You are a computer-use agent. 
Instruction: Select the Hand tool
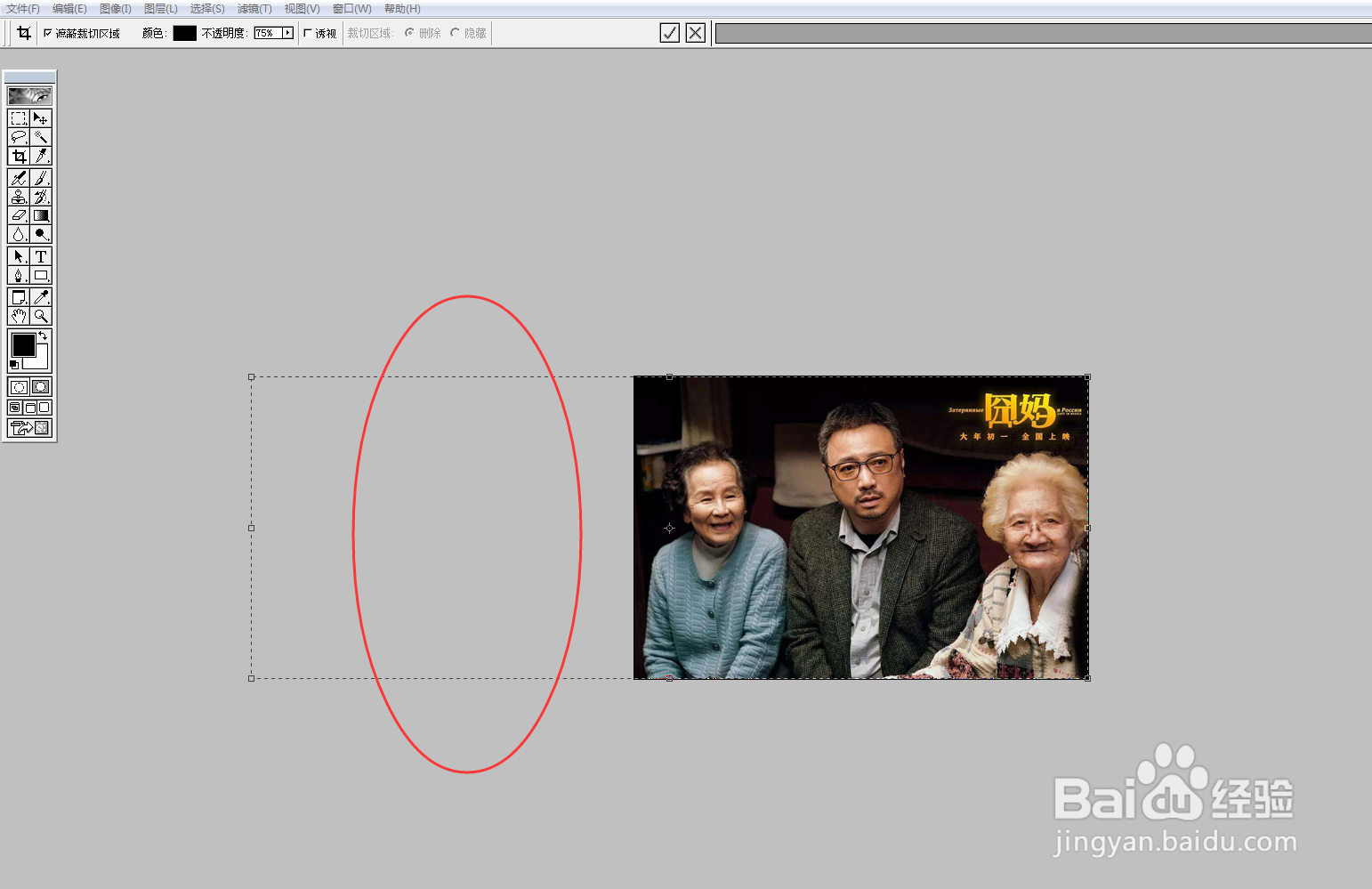[19, 316]
